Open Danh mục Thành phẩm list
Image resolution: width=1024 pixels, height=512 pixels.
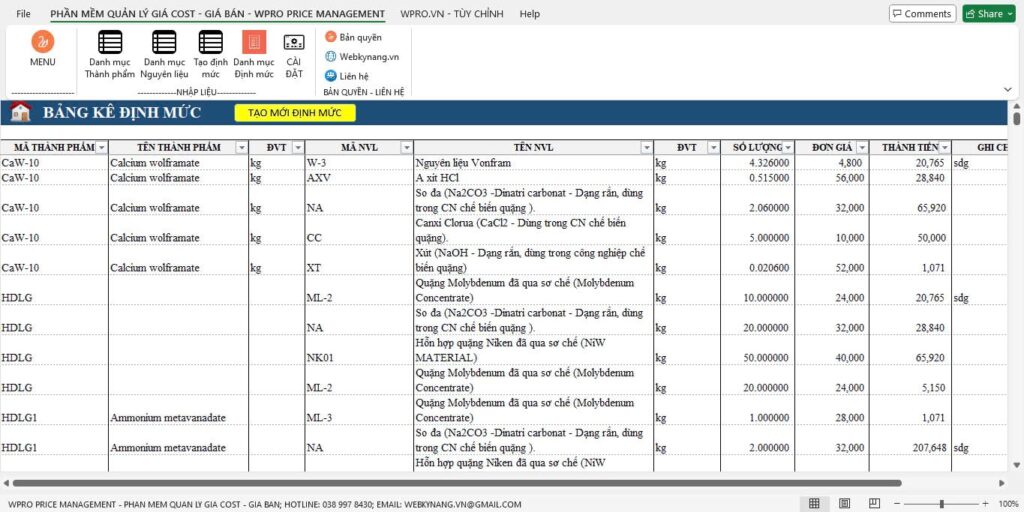(x=110, y=43)
